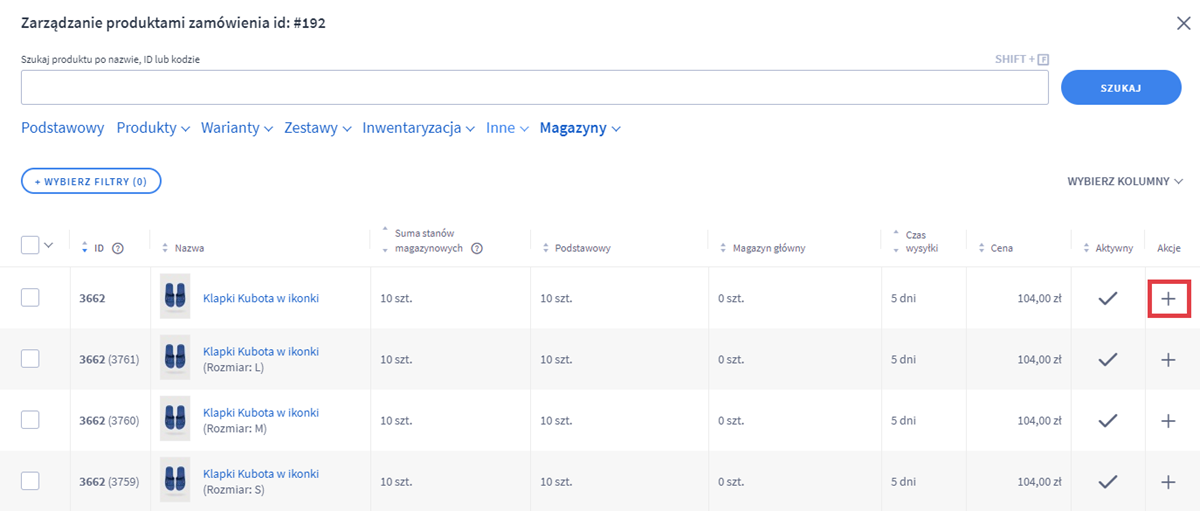1200x511 pixels.
Task: Check the box for Rozmiar: S row
Action: tap(30, 481)
